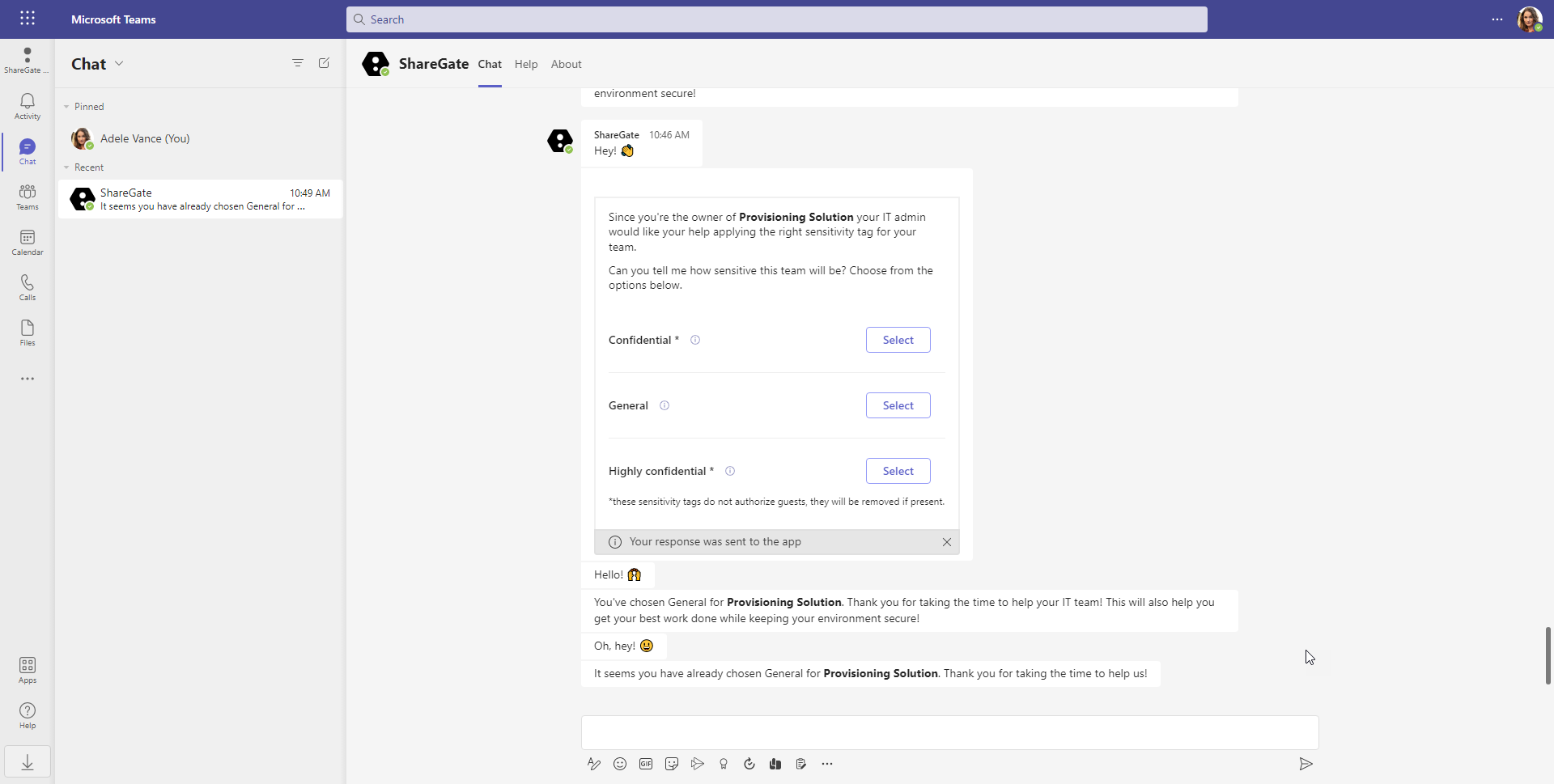Click the Loop/approvals circular arrow icon
Viewport: 1554px width, 784px height.
(749, 764)
